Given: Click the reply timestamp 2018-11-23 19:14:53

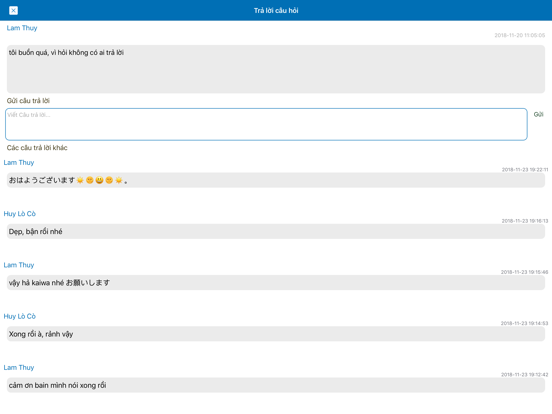Looking at the screenshot, I should pyautogui.click(x=525, y=323).
